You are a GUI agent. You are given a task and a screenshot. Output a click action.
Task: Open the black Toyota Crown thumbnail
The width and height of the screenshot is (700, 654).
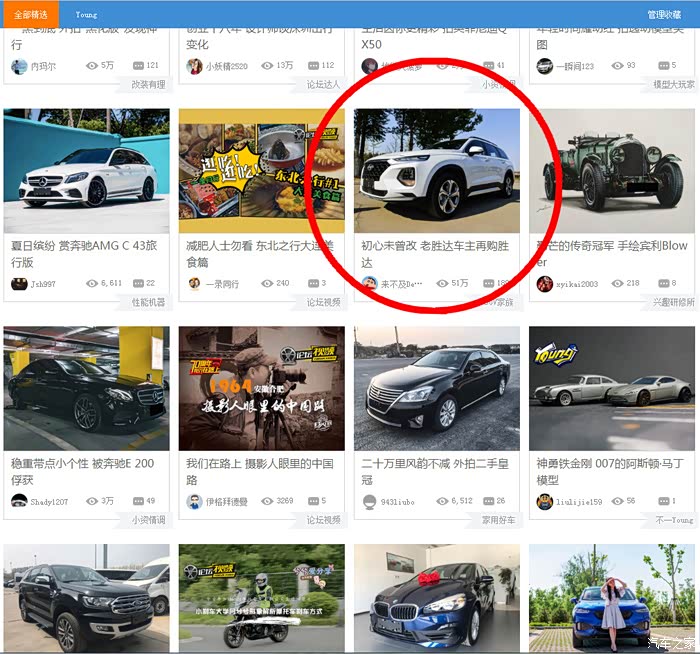(x=437, y=388)
